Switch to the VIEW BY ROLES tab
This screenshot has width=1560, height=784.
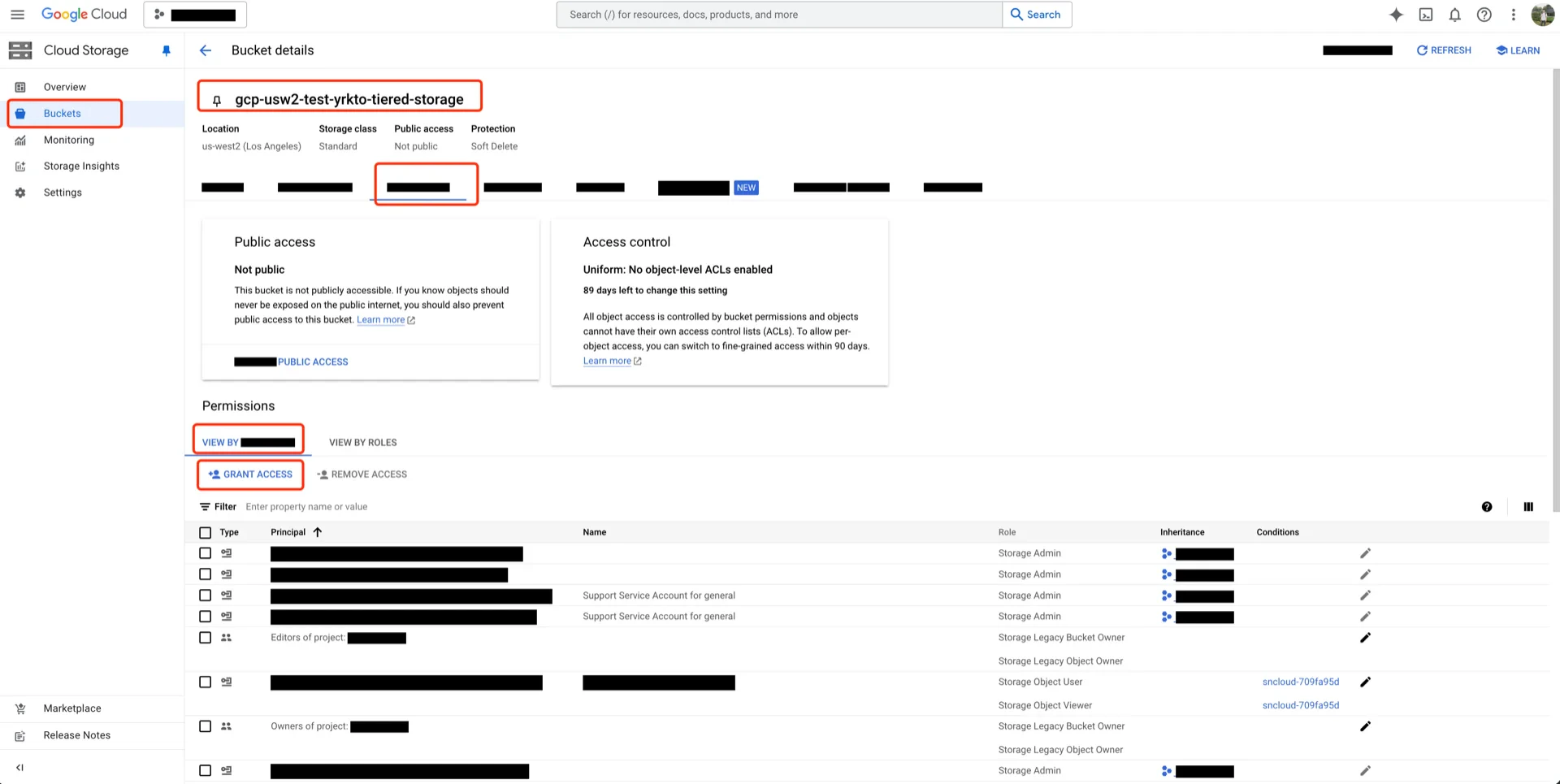pyautogui.click(x=363, y=443)
